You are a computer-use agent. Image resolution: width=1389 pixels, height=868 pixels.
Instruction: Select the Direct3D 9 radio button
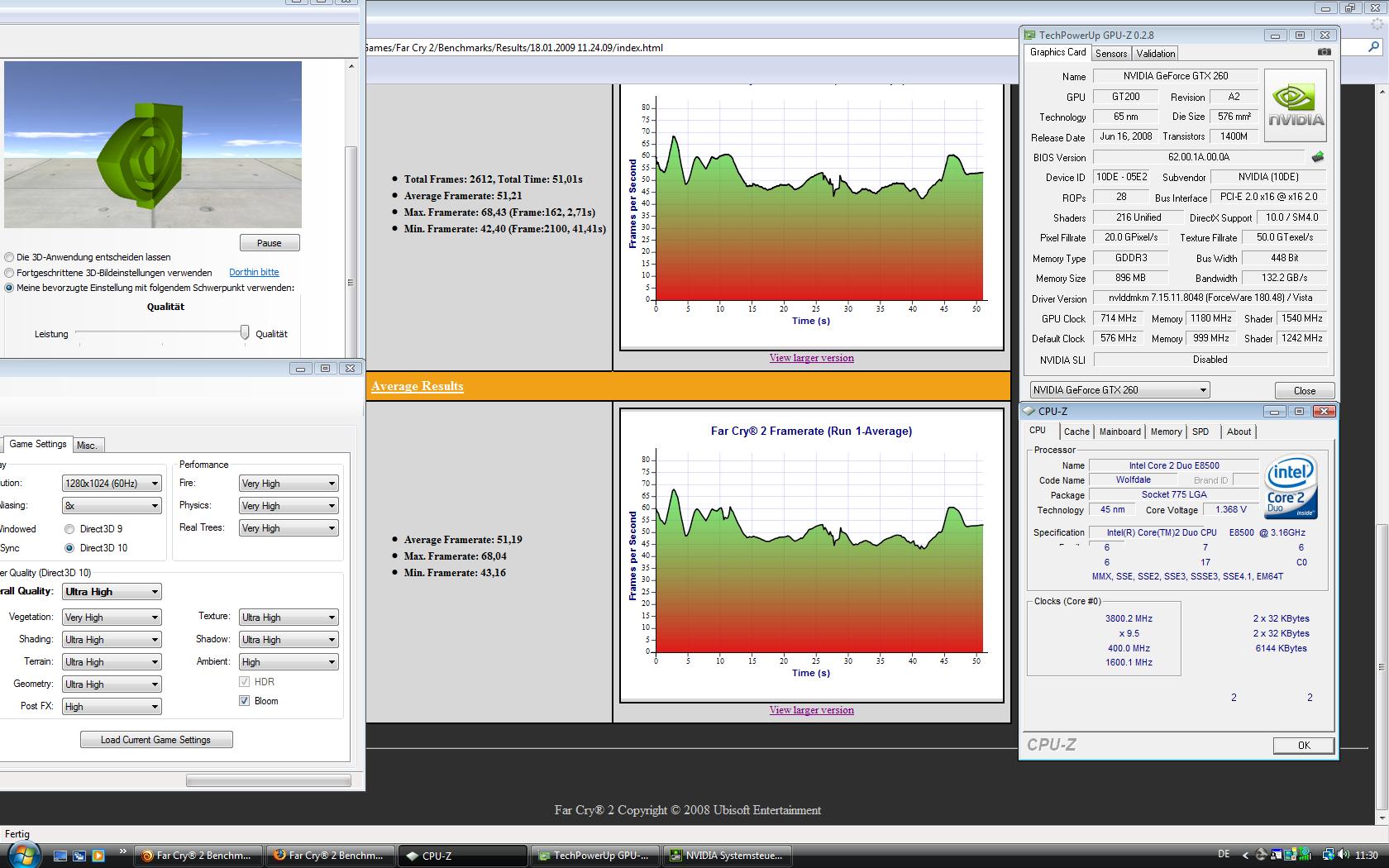(x=70, y=529)
